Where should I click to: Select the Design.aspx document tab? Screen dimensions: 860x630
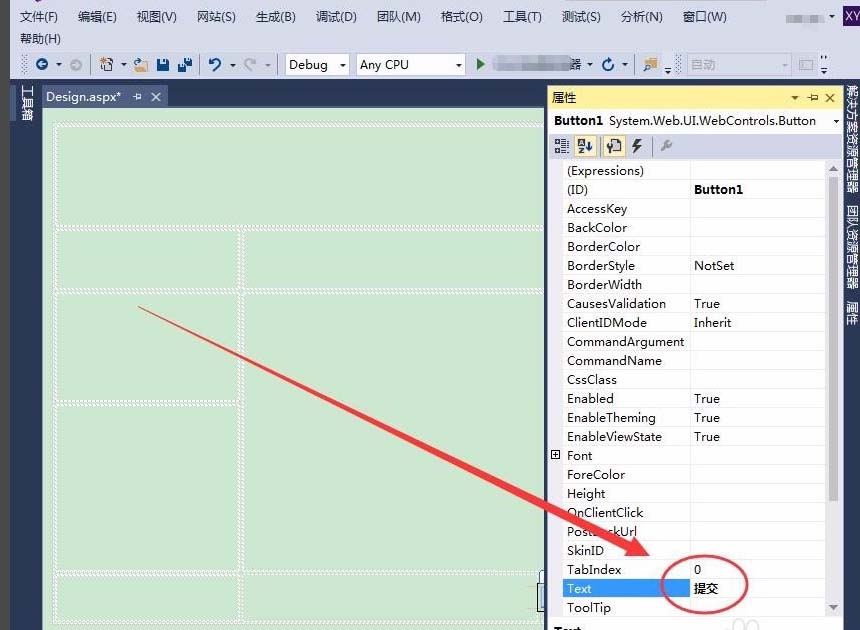pyautogui.click(x=83, y=97)
